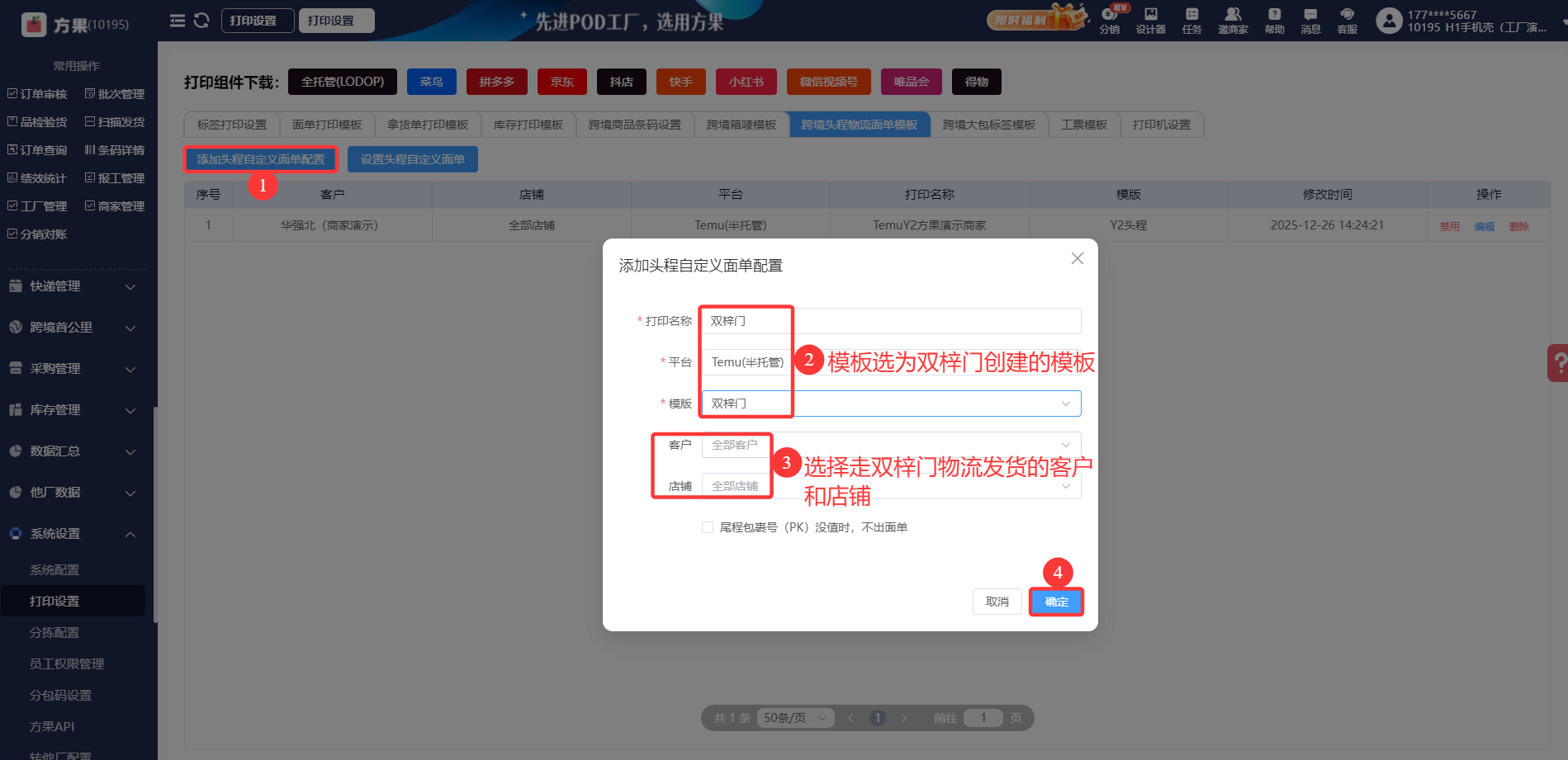
Task: Download the 全托管(LODOP) print component
Action: 343,82
